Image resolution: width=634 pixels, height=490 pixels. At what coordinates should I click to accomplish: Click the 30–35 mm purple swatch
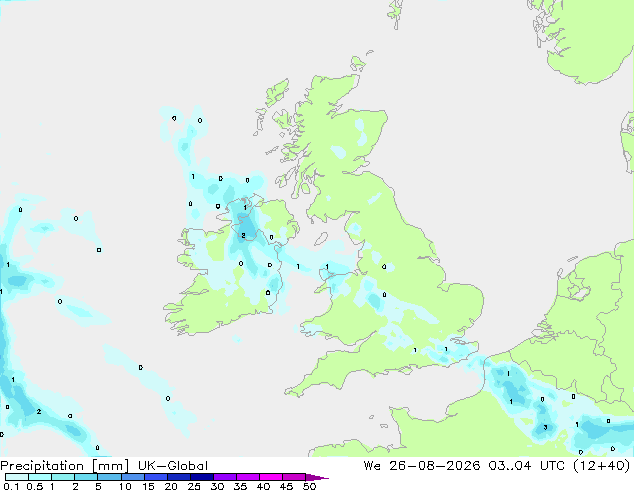(225, 477)
